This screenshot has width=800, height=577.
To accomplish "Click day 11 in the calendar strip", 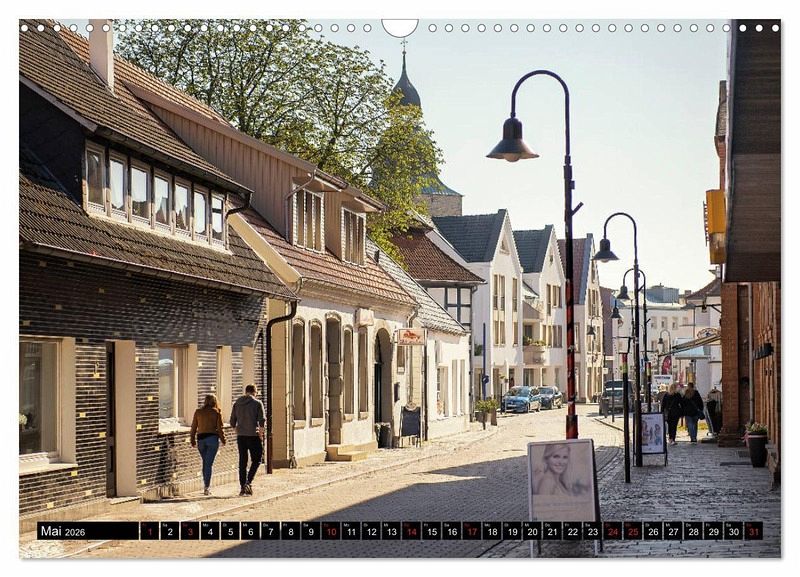I will point(351,531).
